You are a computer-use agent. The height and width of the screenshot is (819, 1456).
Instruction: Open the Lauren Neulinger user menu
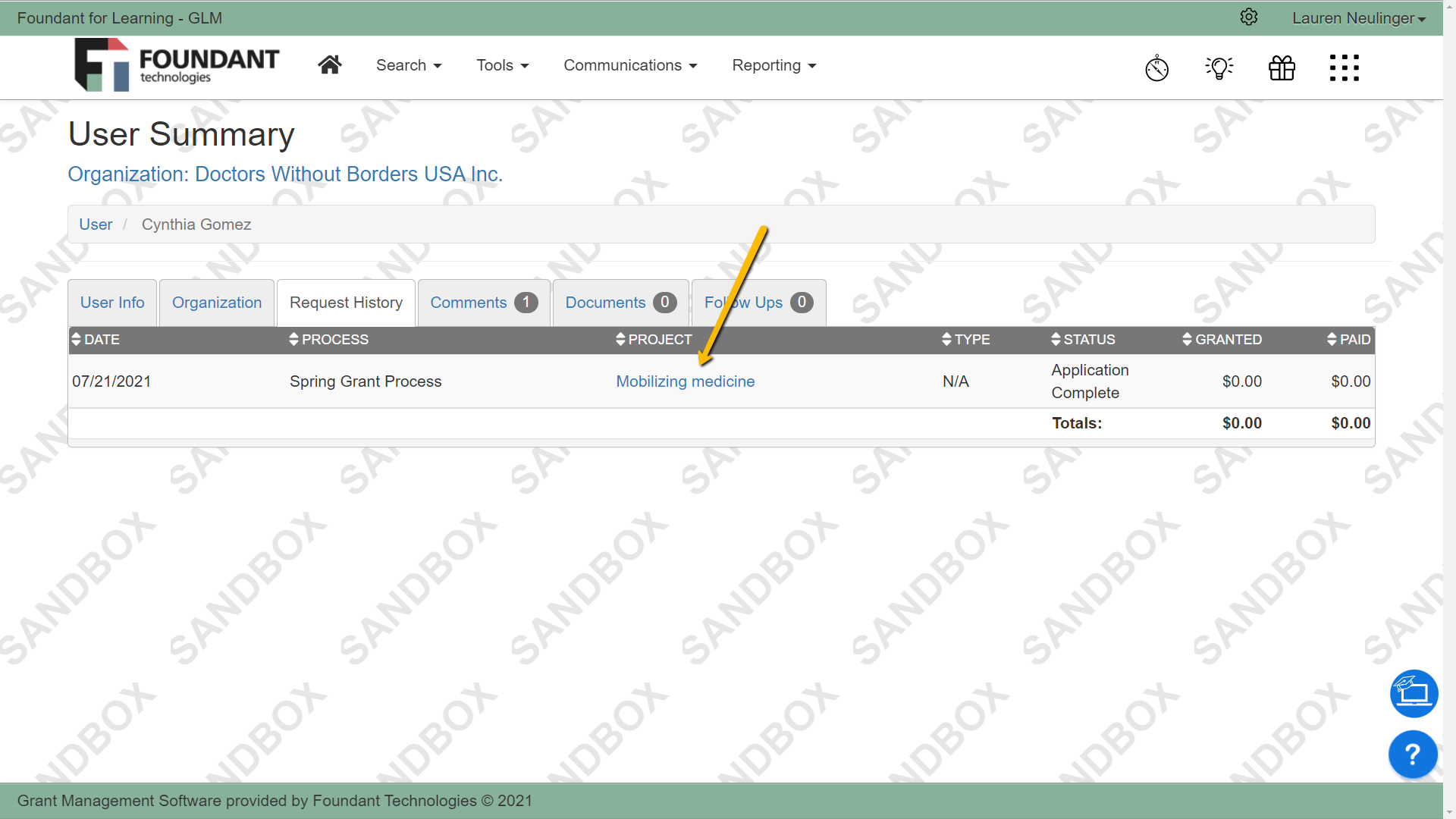pyautogui.click(x=1359, y=18)
